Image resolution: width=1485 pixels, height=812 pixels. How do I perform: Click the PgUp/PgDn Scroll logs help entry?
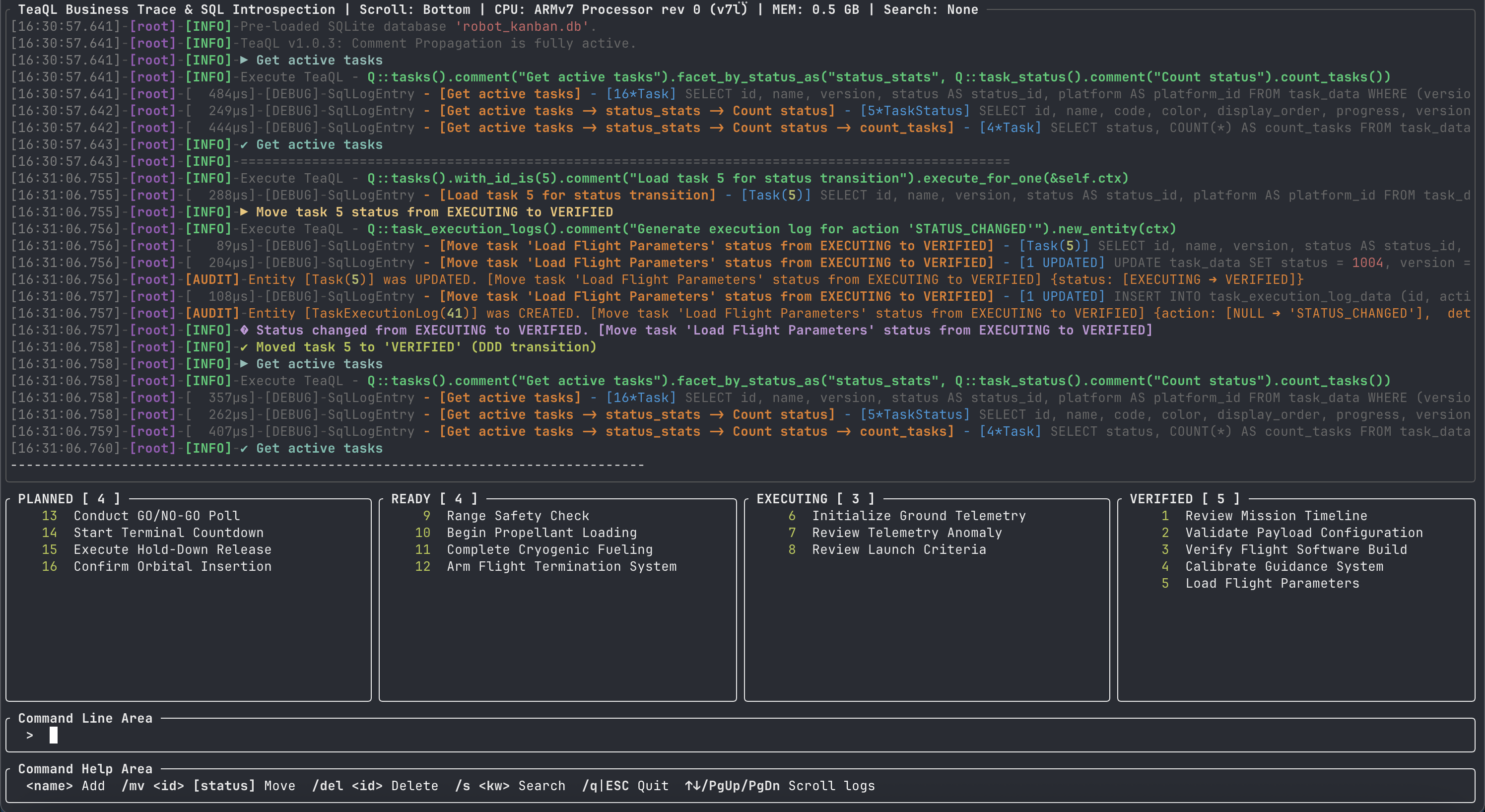point(779,786)
